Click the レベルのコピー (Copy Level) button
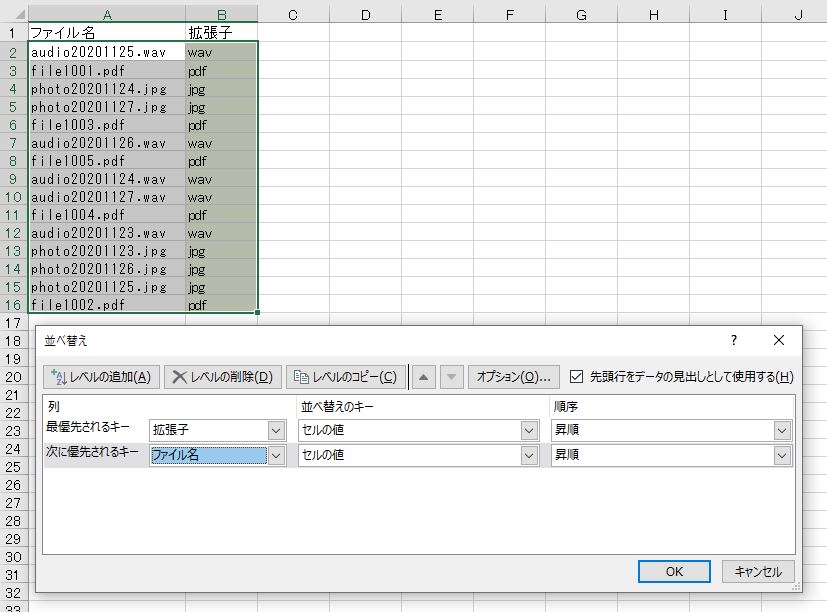The image size is (827, 612). click(x=346, y=377)
